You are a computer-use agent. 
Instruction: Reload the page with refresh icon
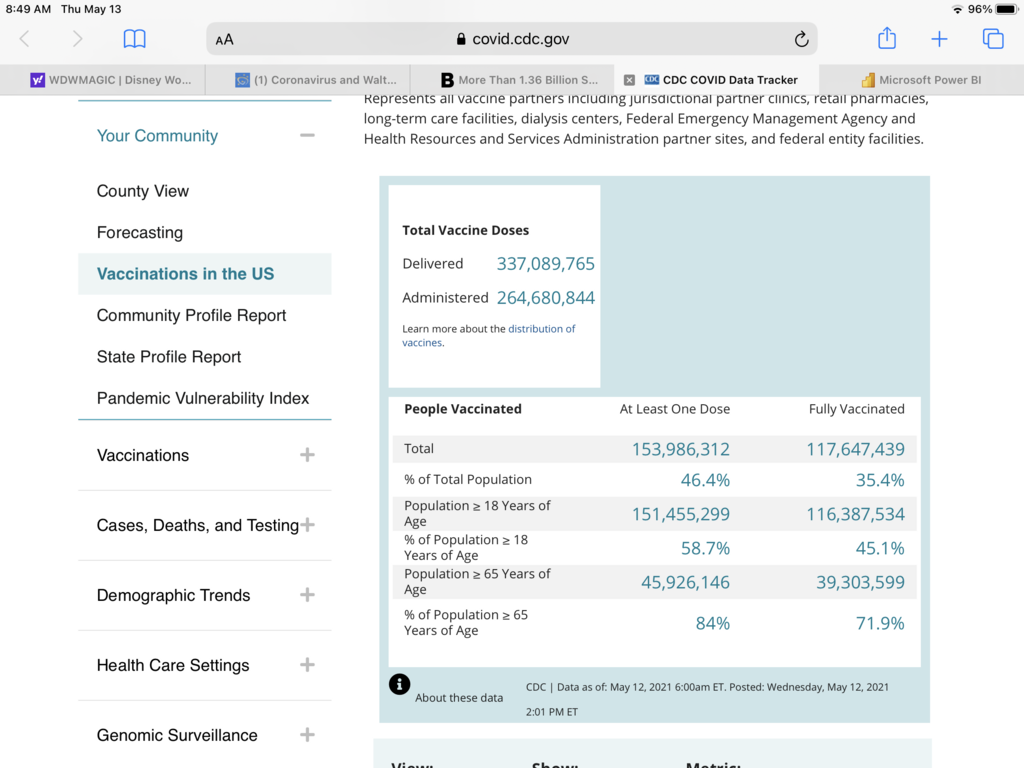click(x=800, y=40)
